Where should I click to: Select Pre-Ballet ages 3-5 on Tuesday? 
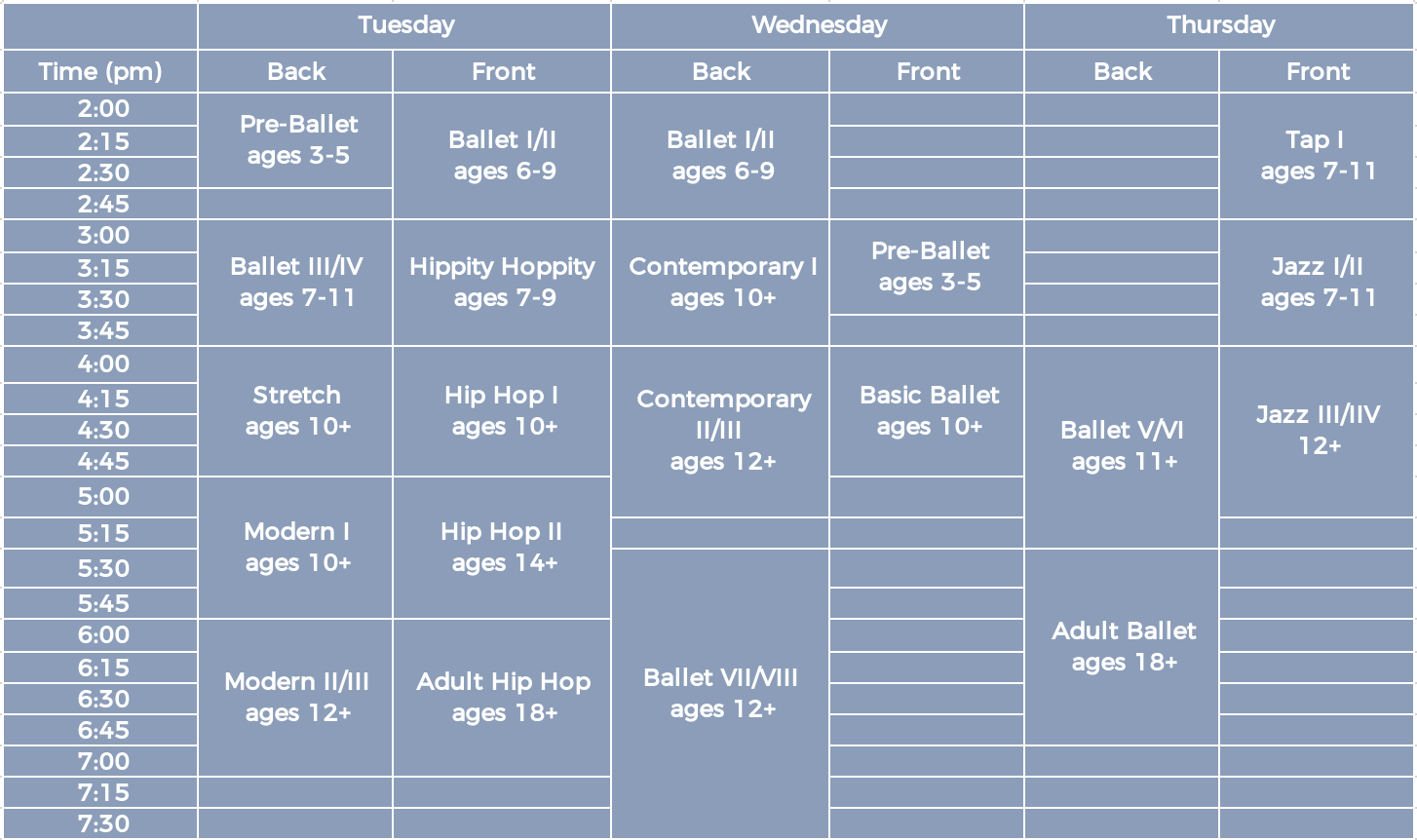pos(296,140)
